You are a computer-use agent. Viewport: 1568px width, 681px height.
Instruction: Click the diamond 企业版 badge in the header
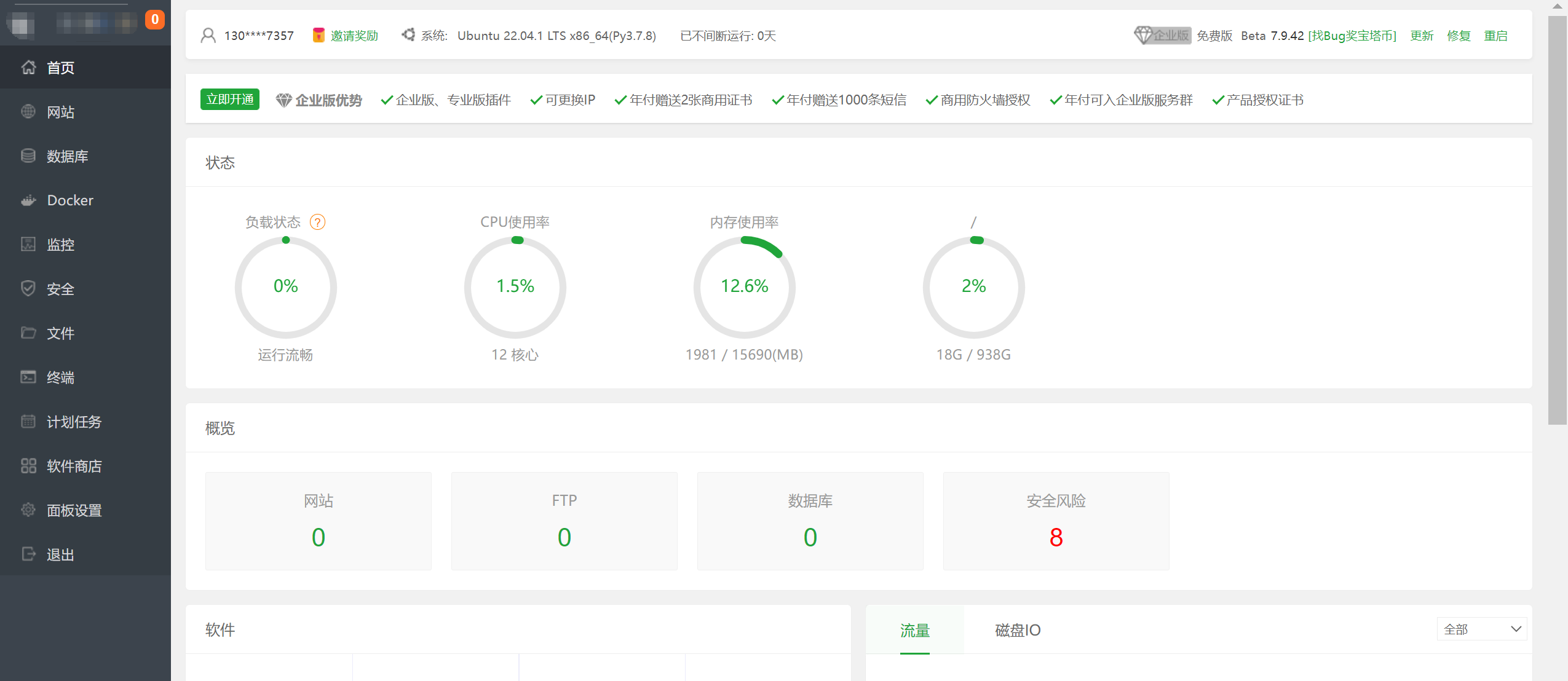point(1162,36)
